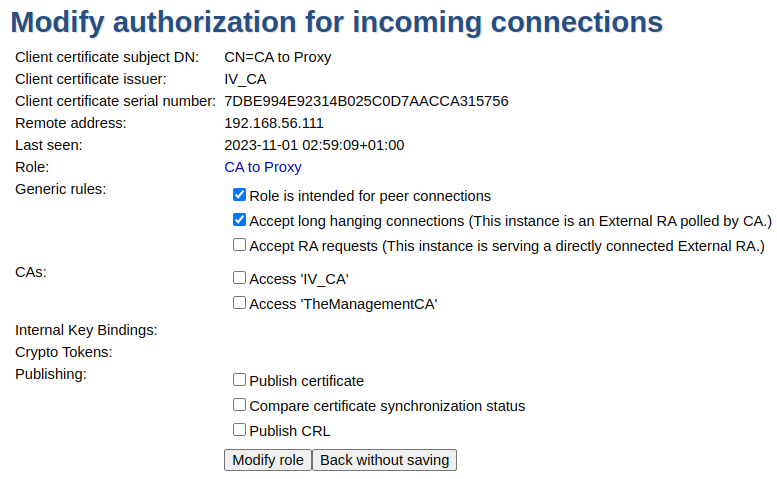777x479 pixels.
Task: Open the 'CA to Proxy' role link
Action: (263, 167)
